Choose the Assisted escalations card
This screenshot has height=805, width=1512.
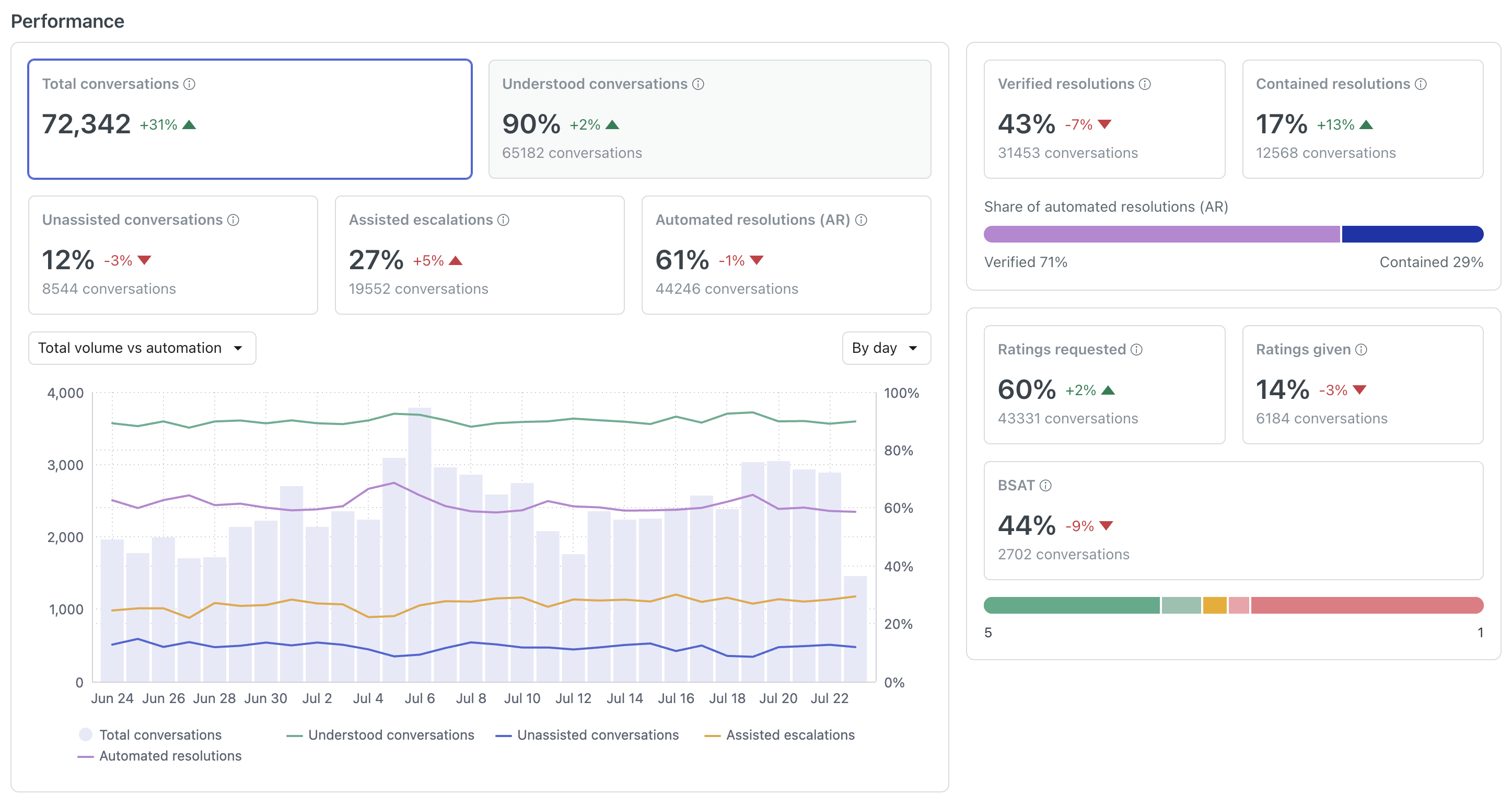pyautogui.click(x=480, y=255)
